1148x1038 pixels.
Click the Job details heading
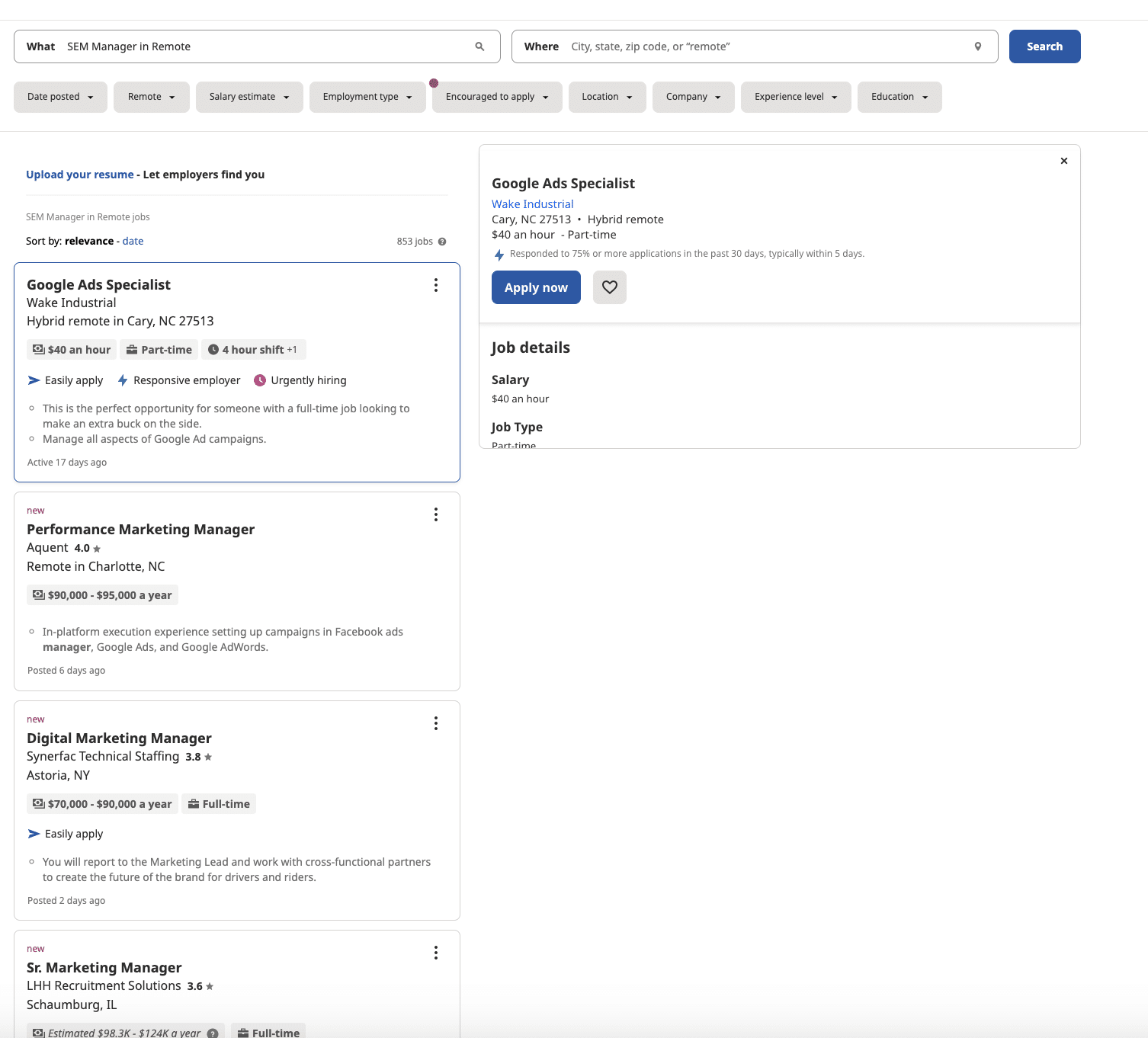pos(531,348)
